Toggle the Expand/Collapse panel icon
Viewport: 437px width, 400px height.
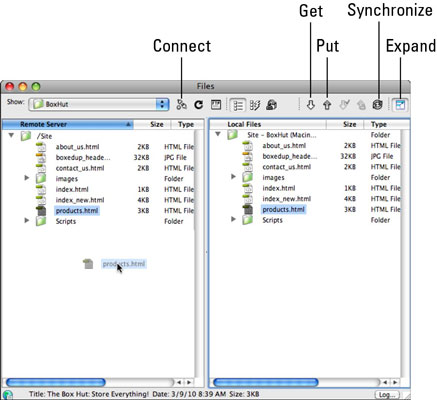(400, 105)
